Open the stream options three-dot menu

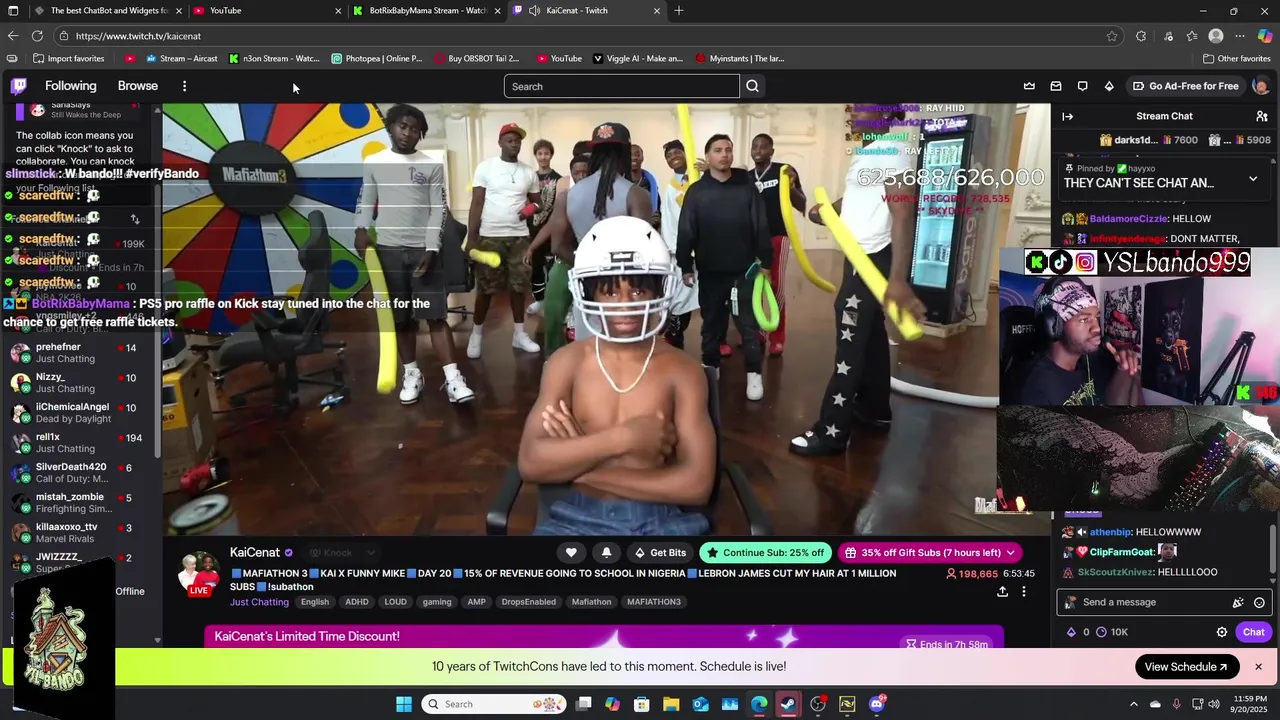[1023, 591]
